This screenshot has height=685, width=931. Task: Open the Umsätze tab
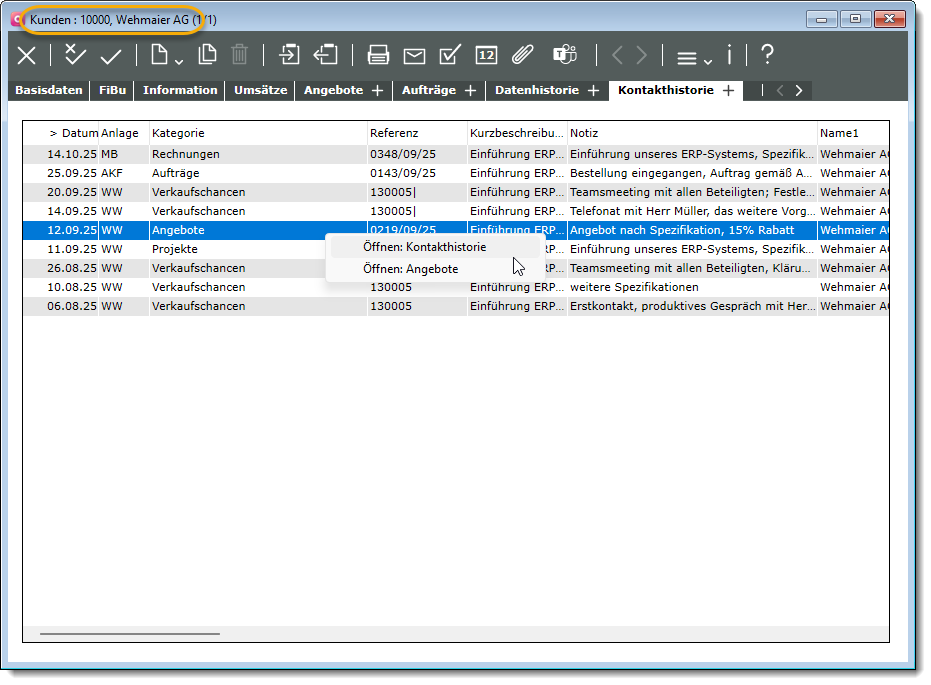click(x=260, y=90)
